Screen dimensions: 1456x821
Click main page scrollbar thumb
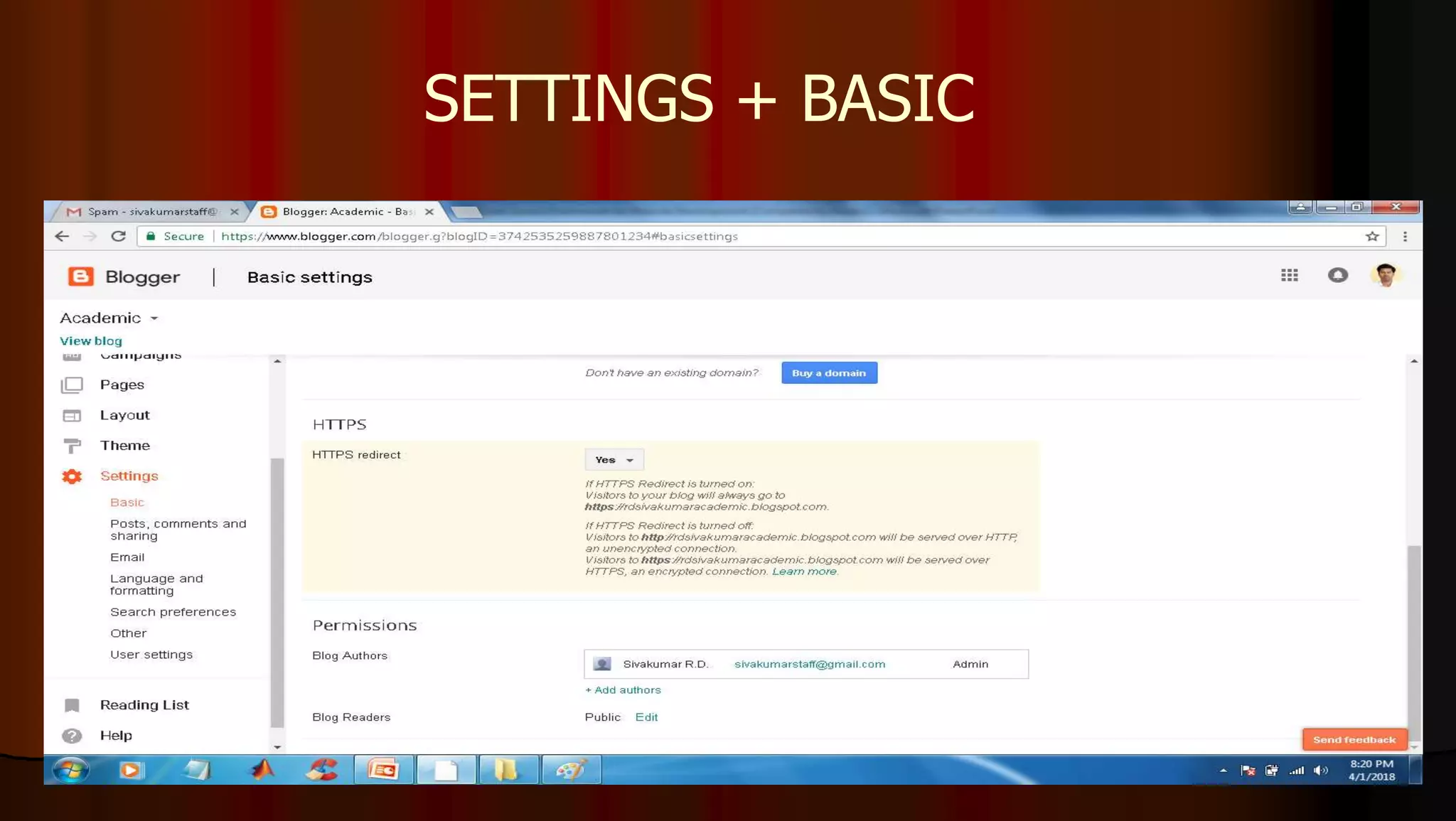(1414, 643)
